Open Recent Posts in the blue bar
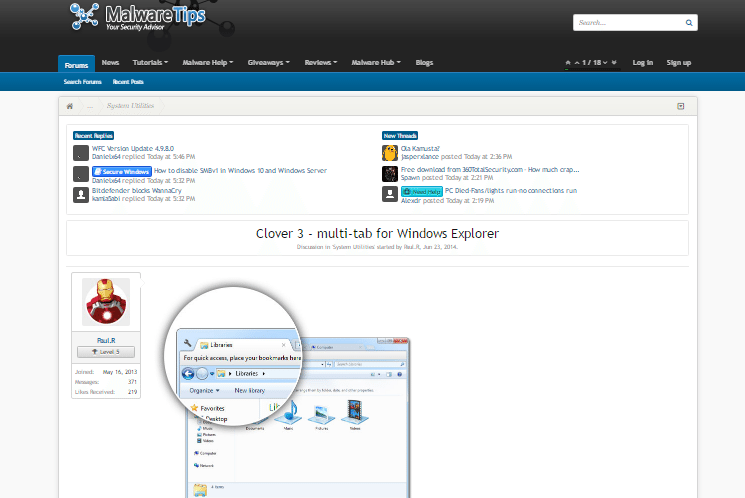Viewport: 745px width, 498px height. [x=128, y=82]
